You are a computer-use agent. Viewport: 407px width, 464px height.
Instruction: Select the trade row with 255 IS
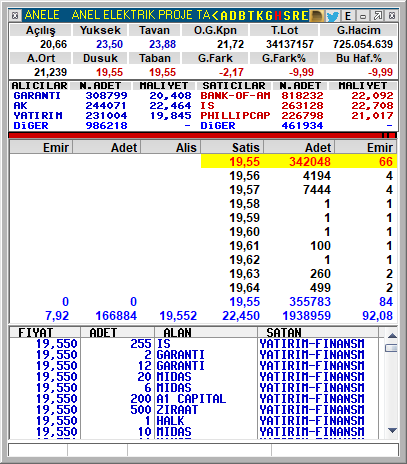point(194,344)
